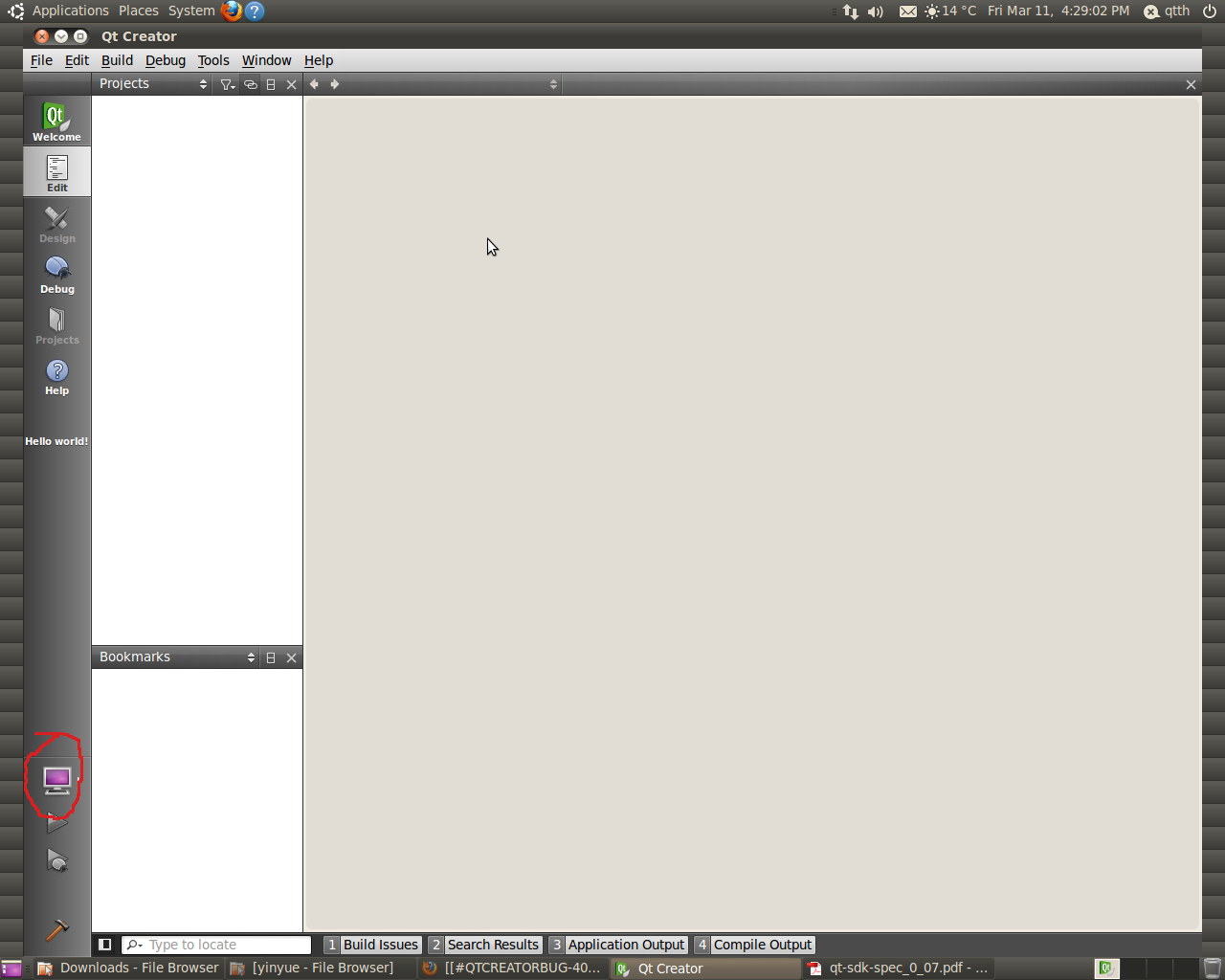Screen dimensions: 1225x980
Task: Toggle the sidebar visibility button
Action: click(105, 945)
